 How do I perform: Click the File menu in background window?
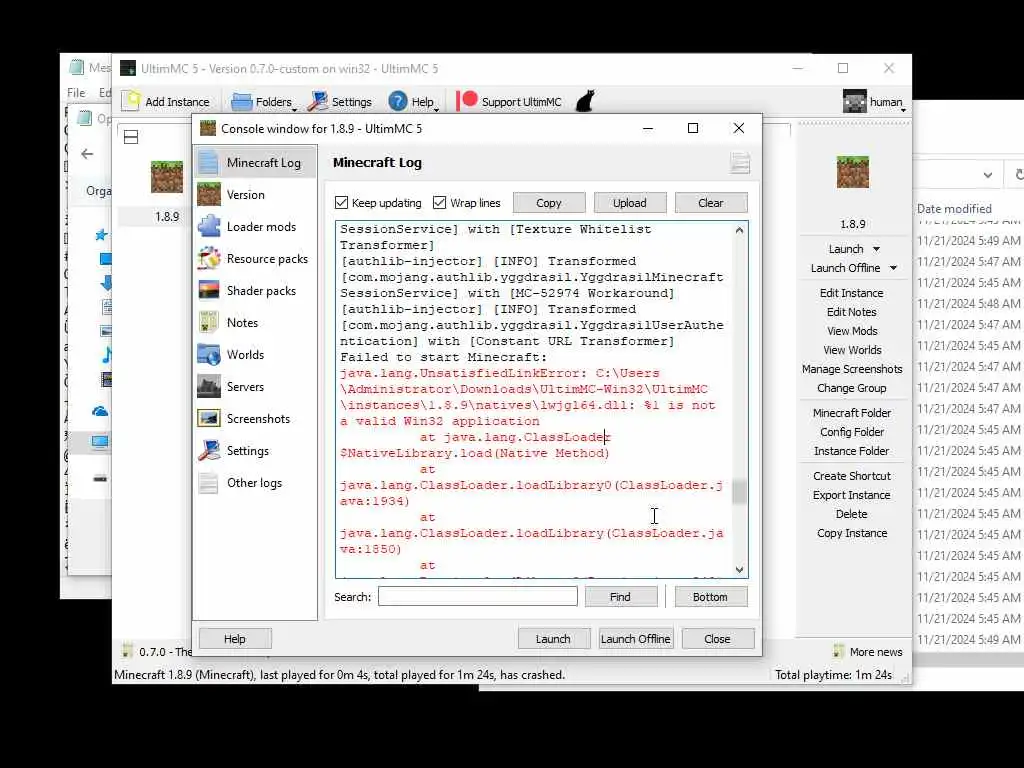coord(76,93)
